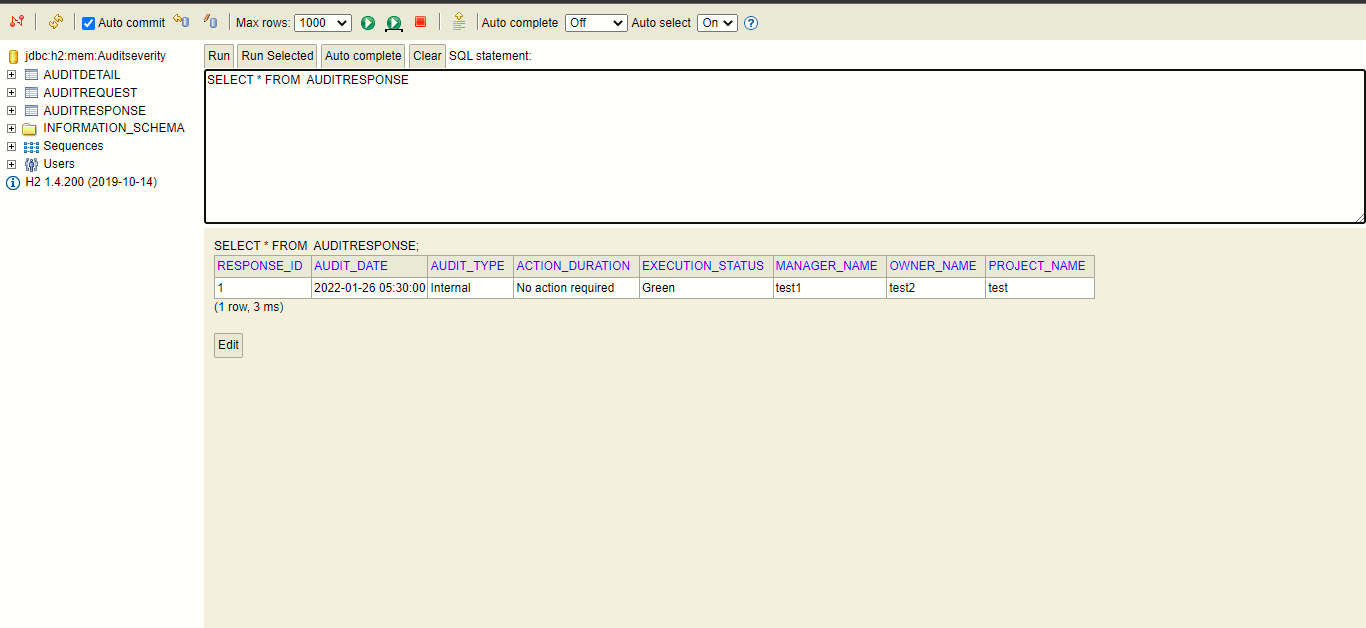Click the 'test' project name cell
This screenshot has width=1366, height=628.
point(1040,288)
